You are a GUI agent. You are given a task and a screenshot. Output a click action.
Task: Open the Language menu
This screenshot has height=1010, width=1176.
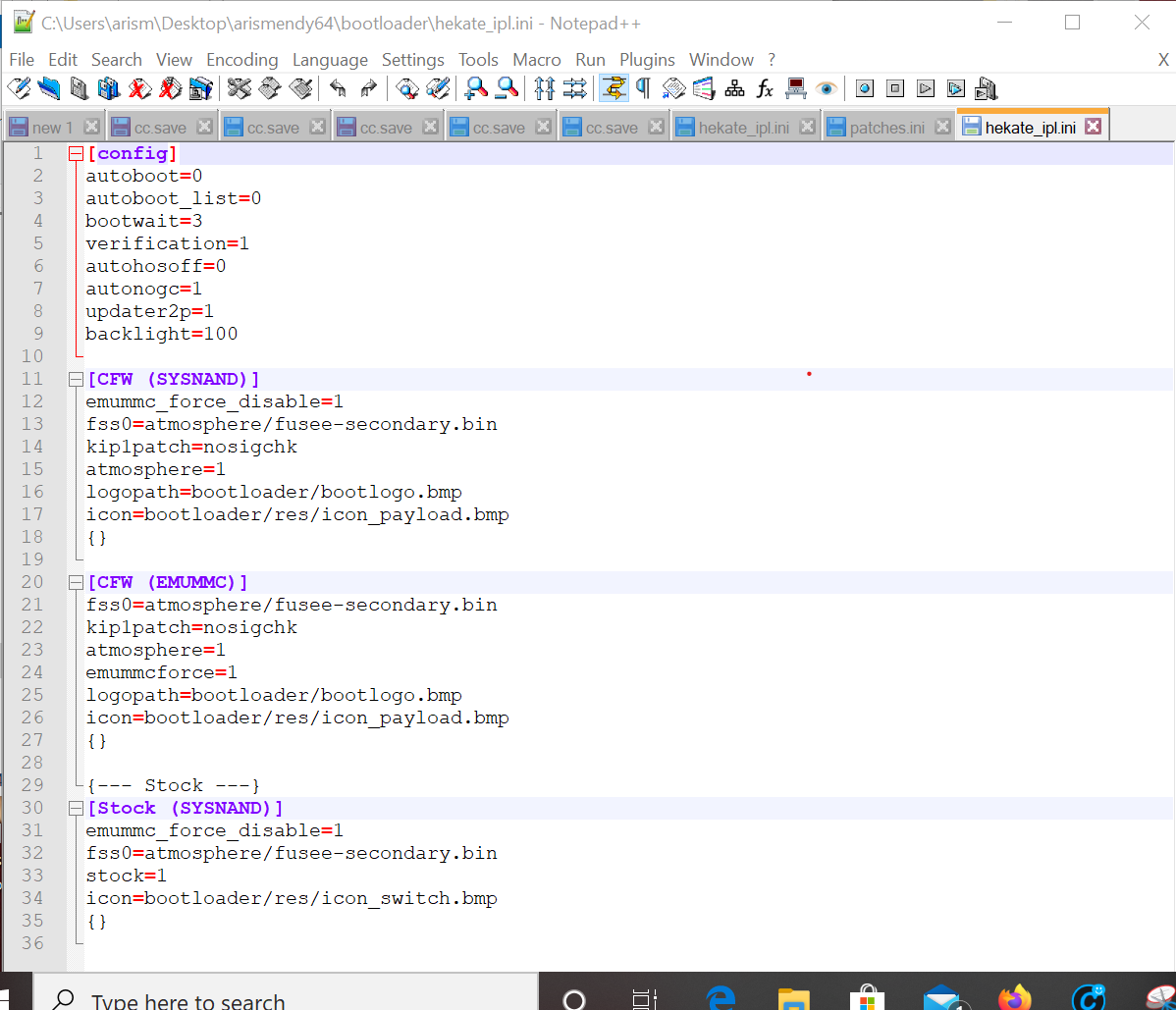coord(330,59)
